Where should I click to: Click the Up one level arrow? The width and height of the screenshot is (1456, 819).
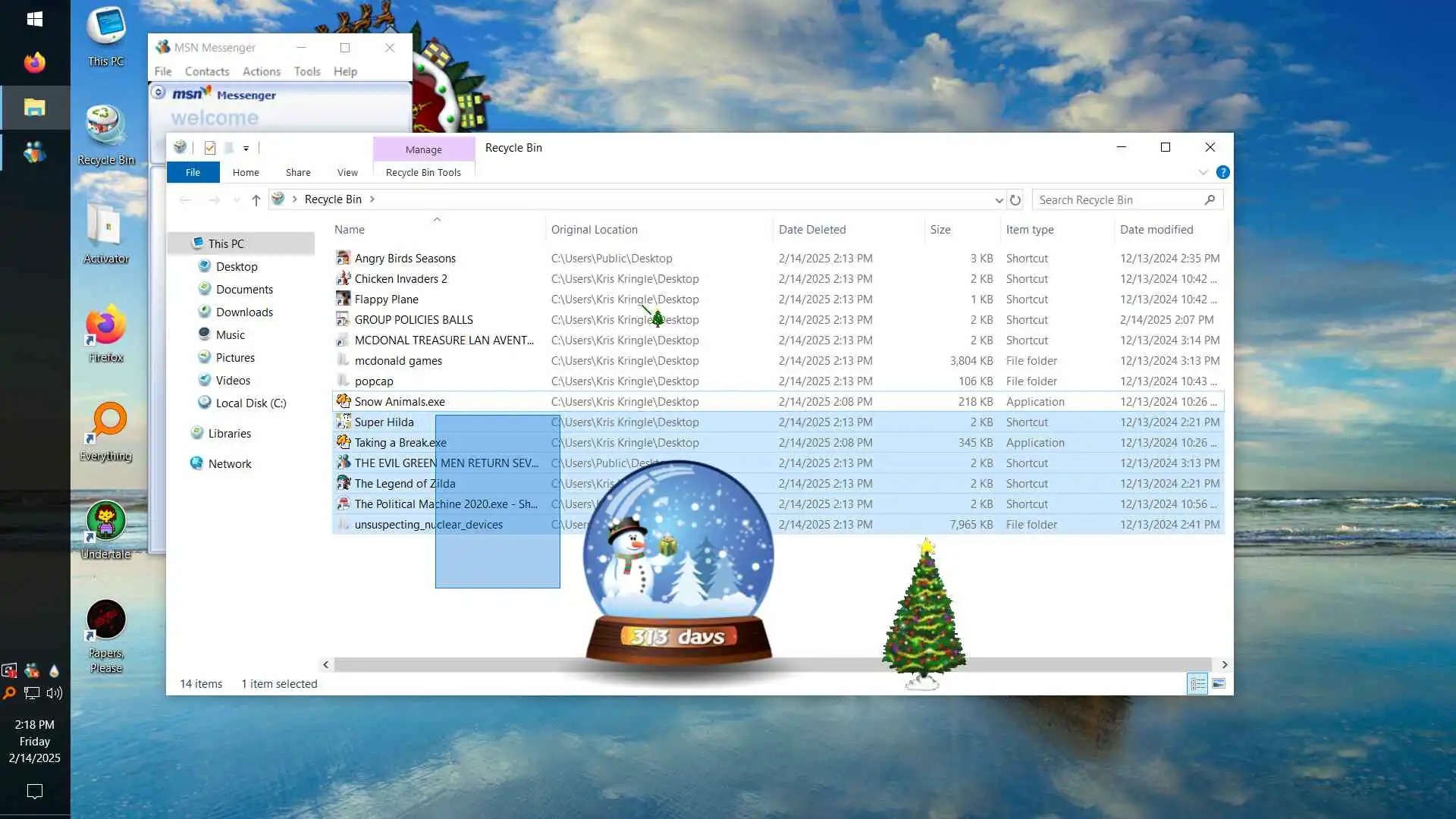256,200
